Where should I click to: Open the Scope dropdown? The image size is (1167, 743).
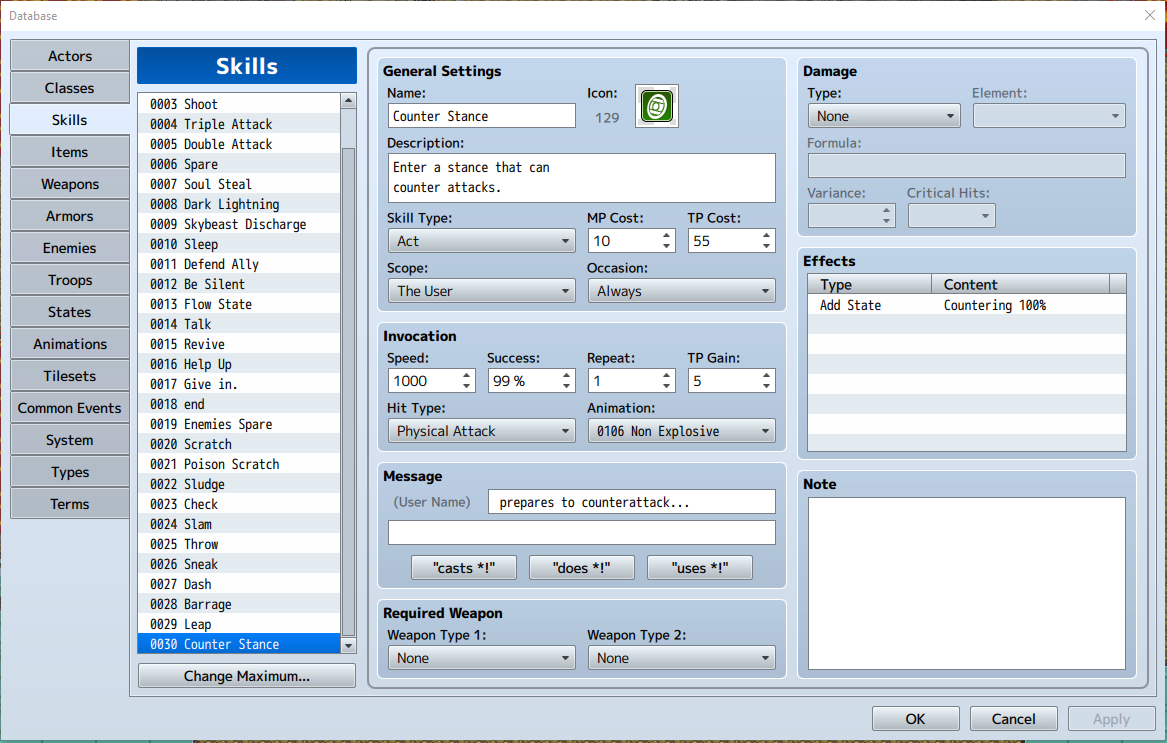click(482, 291)
